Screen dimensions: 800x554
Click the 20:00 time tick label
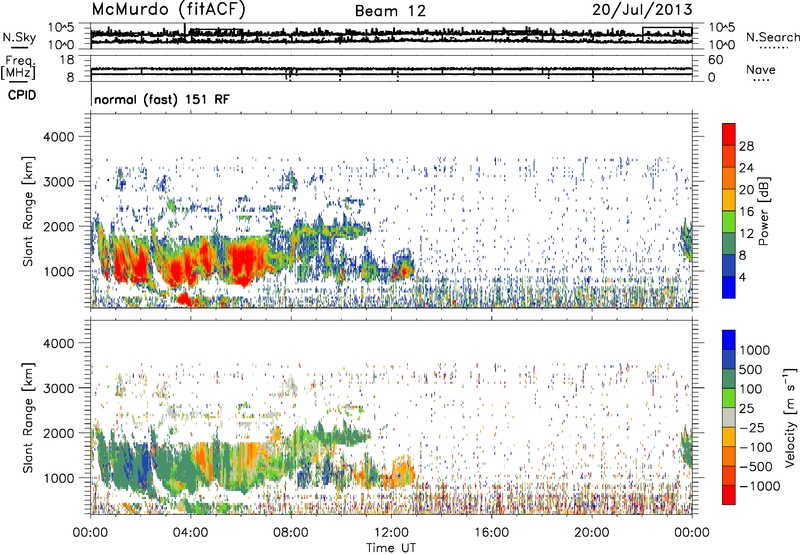pyautogui.click(x=592, y=533)
